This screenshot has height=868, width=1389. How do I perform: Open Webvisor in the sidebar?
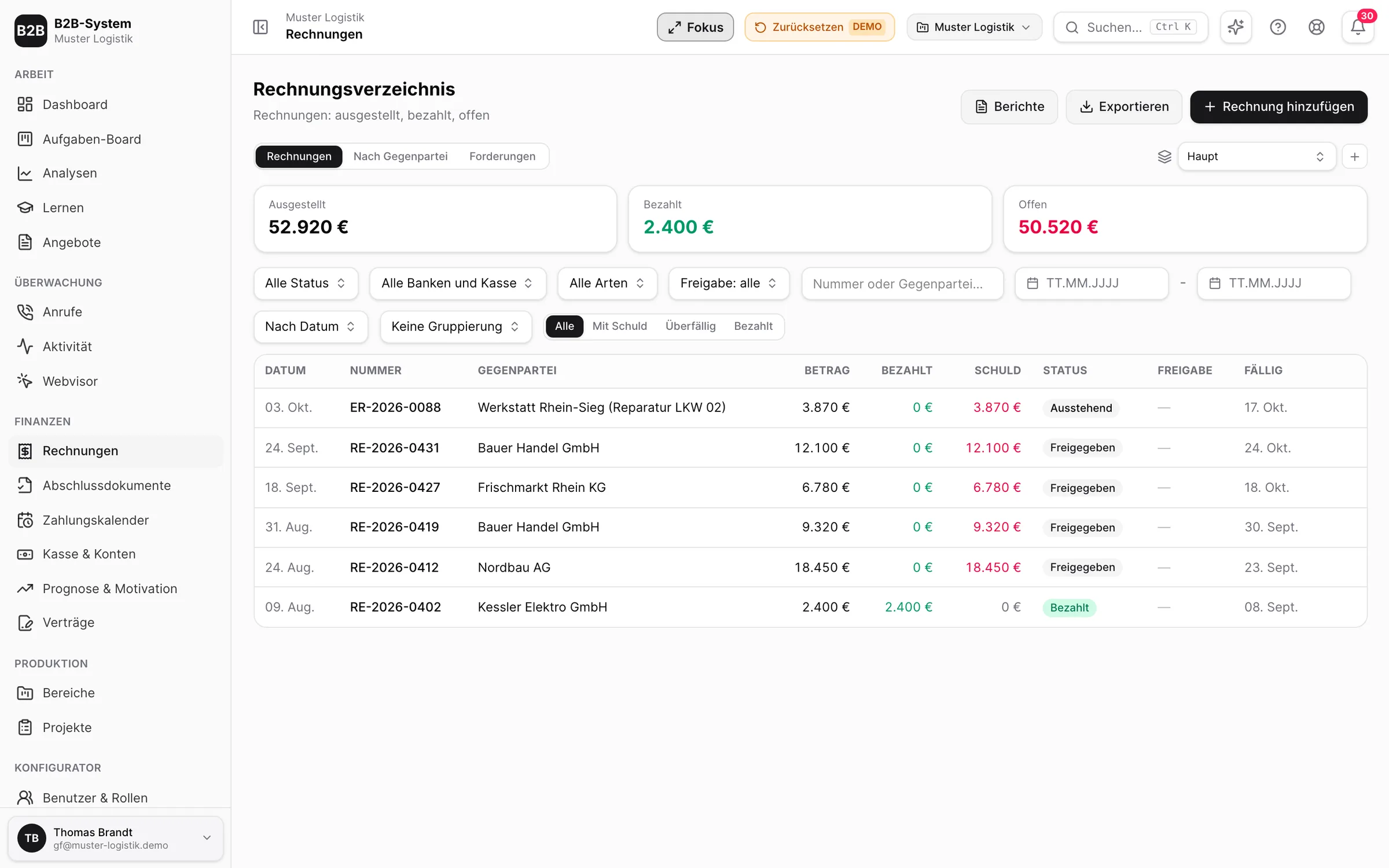click(x=116, y=381)
